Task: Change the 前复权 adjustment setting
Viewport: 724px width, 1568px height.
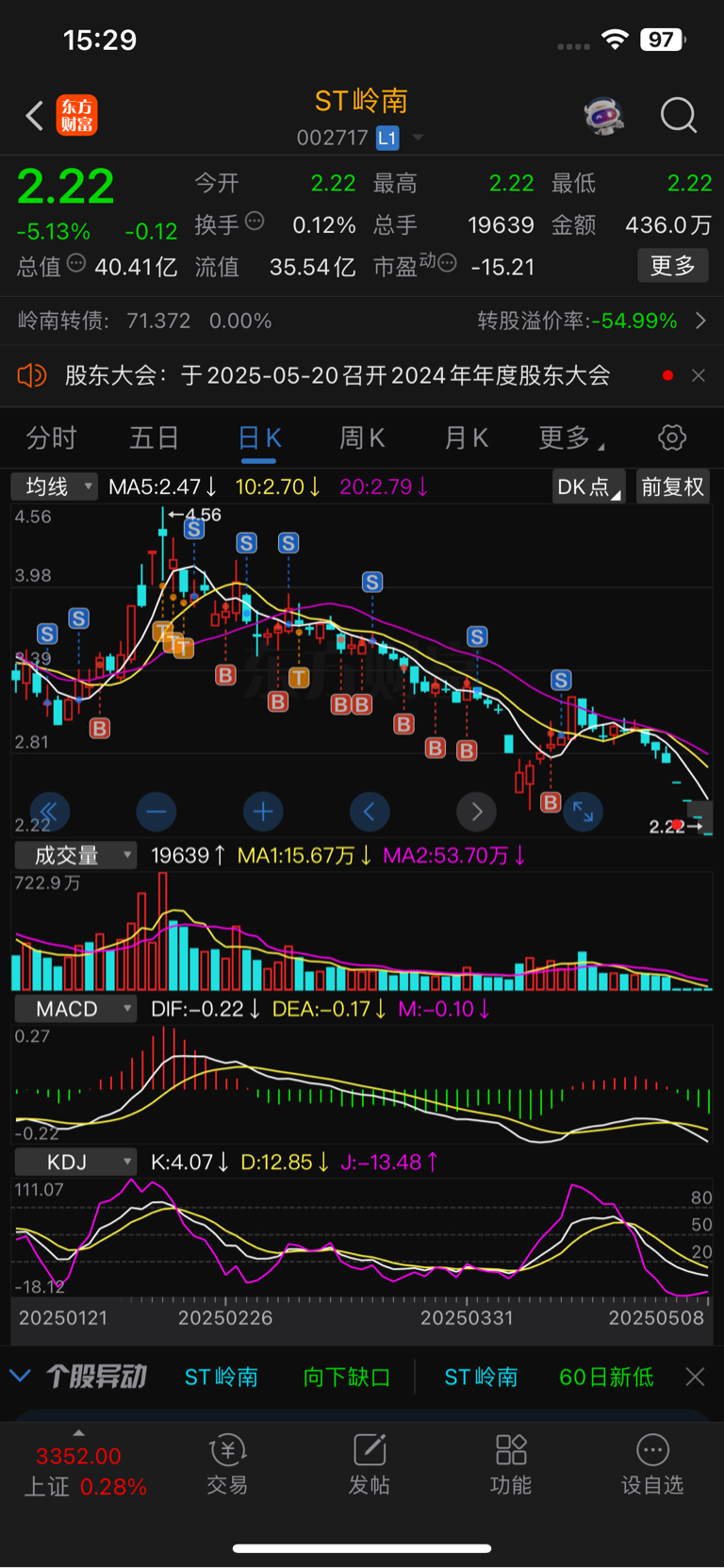Action: coord(672,487)
